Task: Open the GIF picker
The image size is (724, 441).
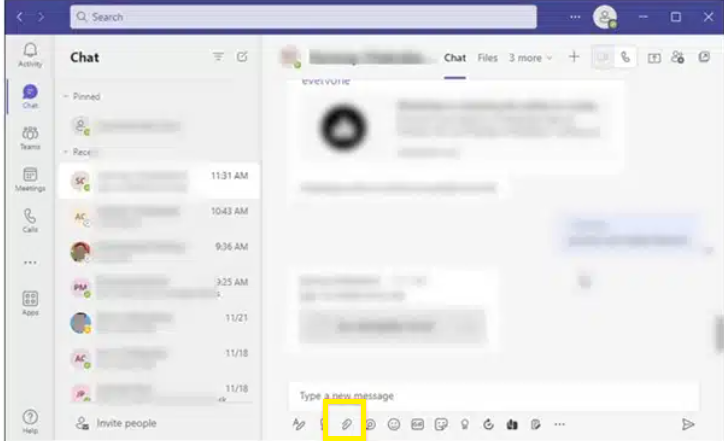Action: [x=417, y=424]
